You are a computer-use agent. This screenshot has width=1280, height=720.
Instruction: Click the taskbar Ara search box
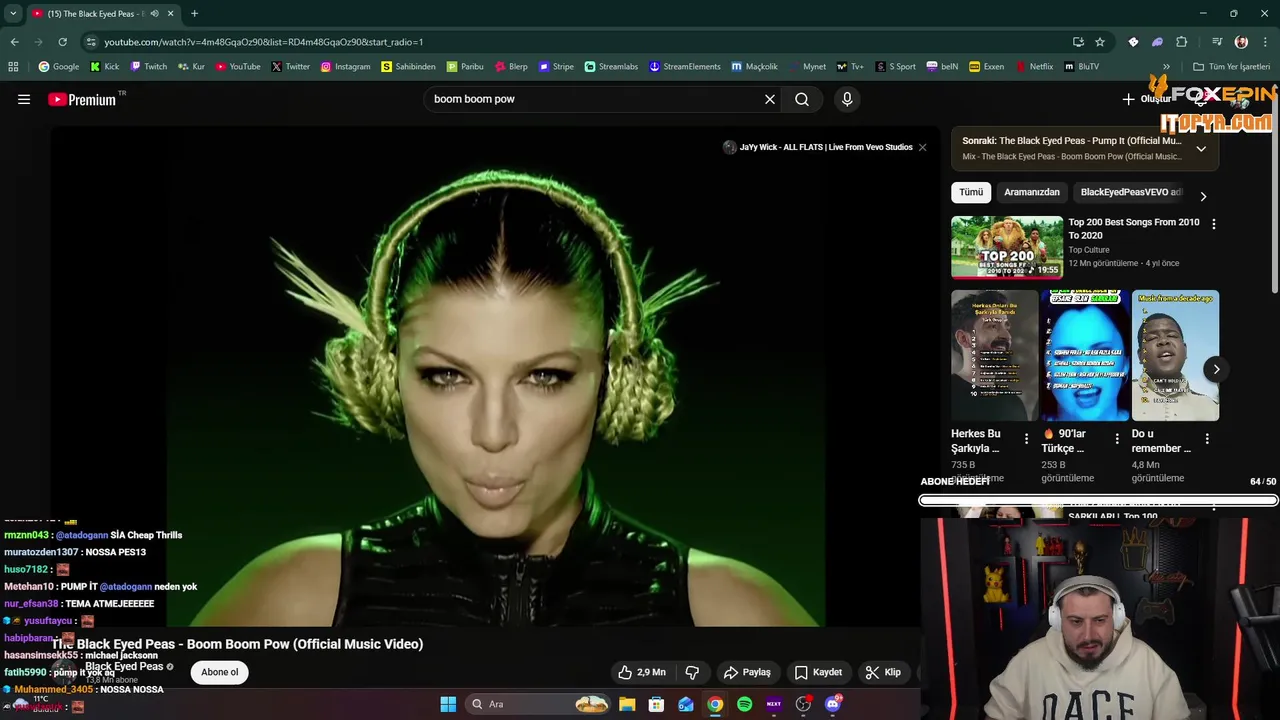coord(537,704)
